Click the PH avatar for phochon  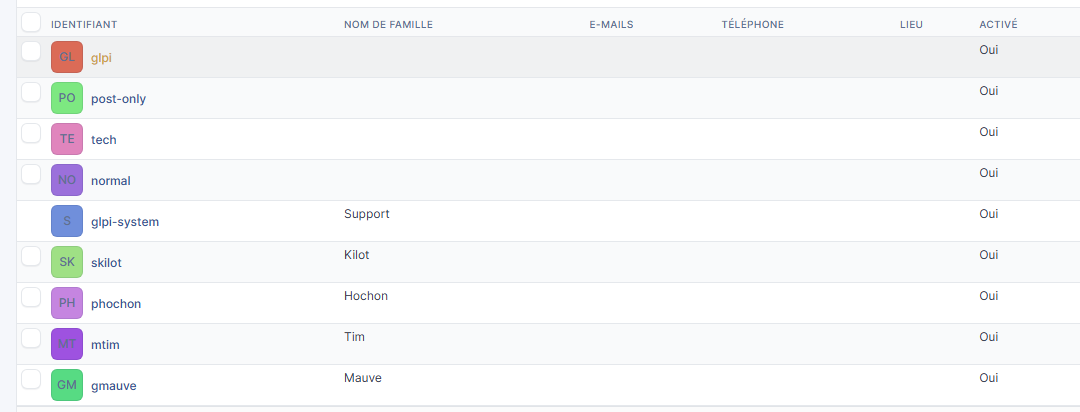point(67,303)
